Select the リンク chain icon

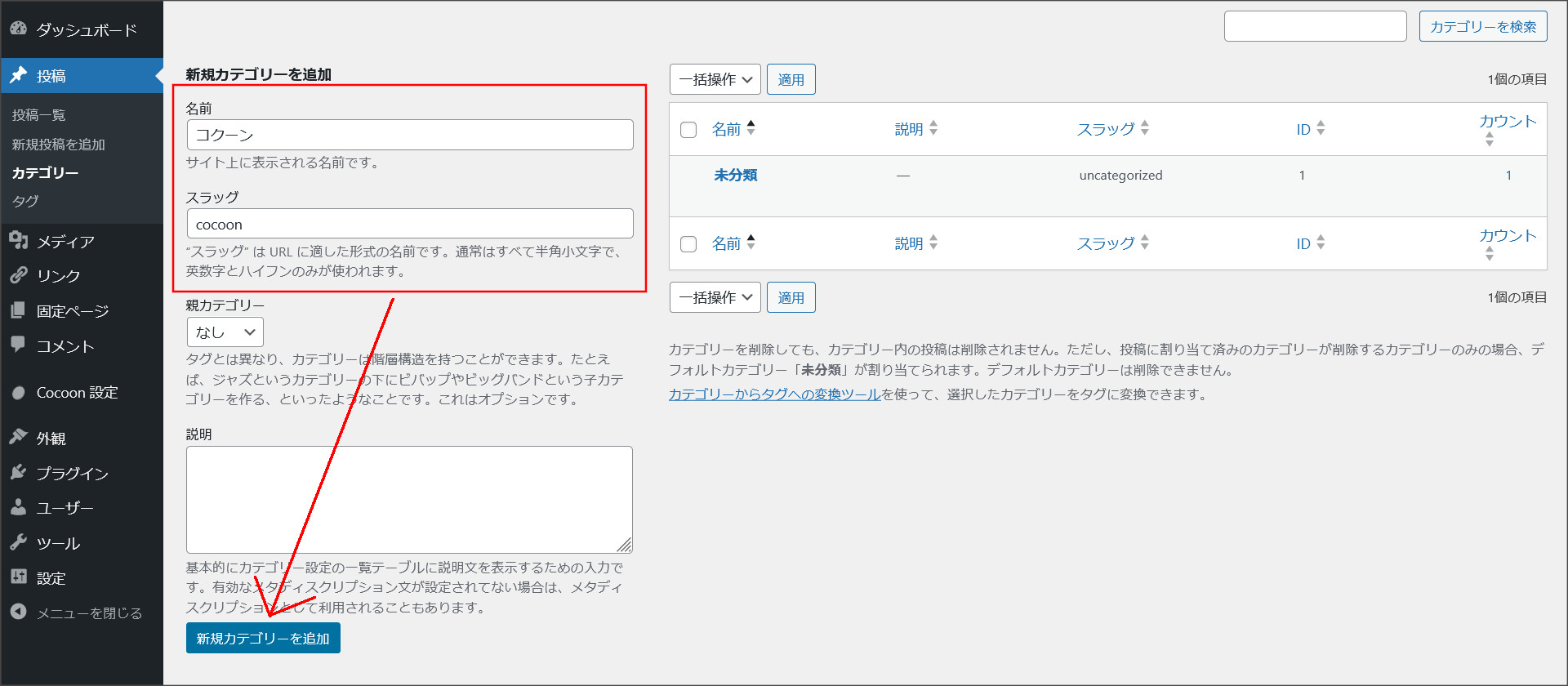pos(18,275)
